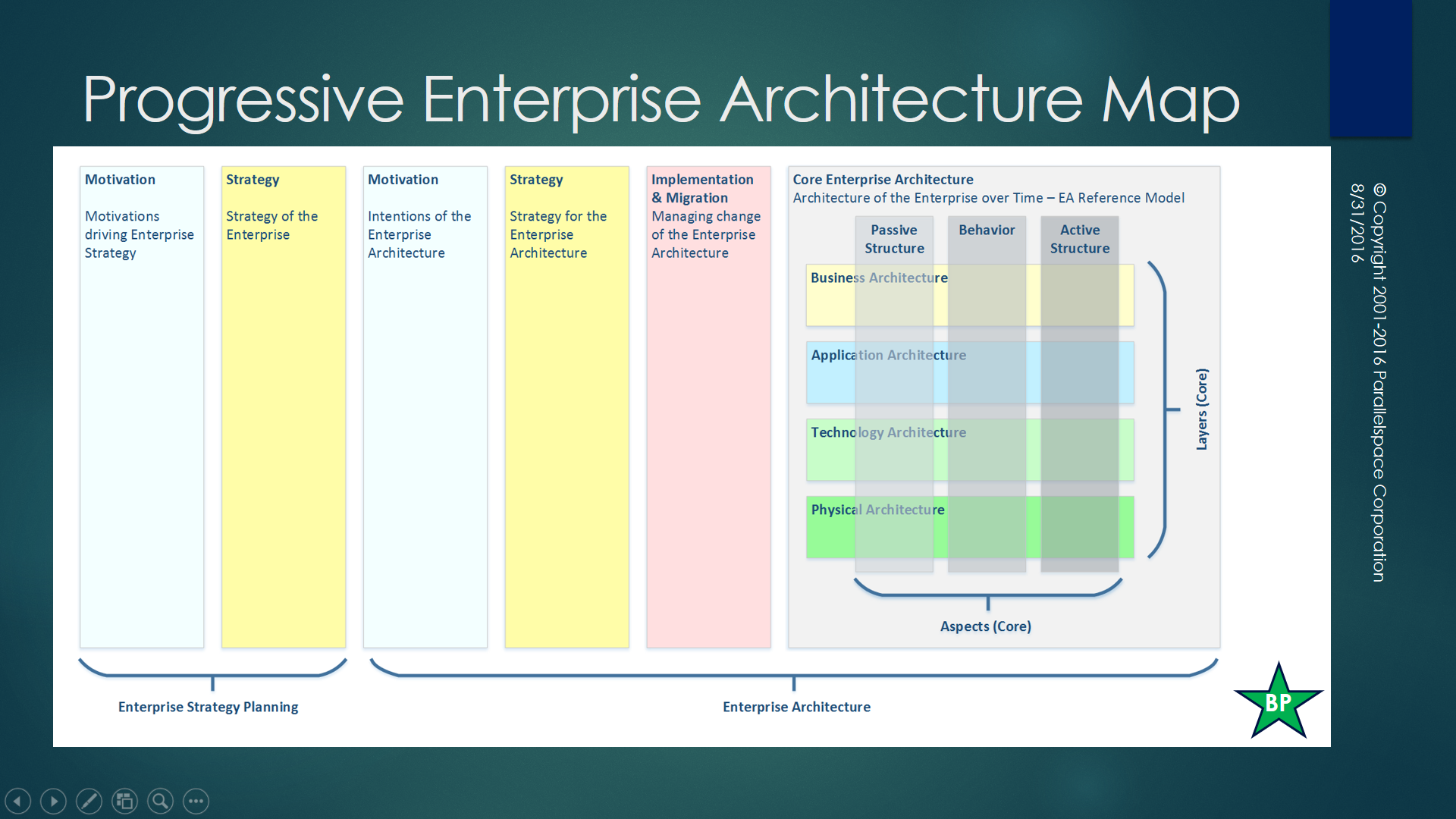The height and width of the screenshot is (819, 1456).
Task: Open more slideshow options menu
Action: pos(196,801)
